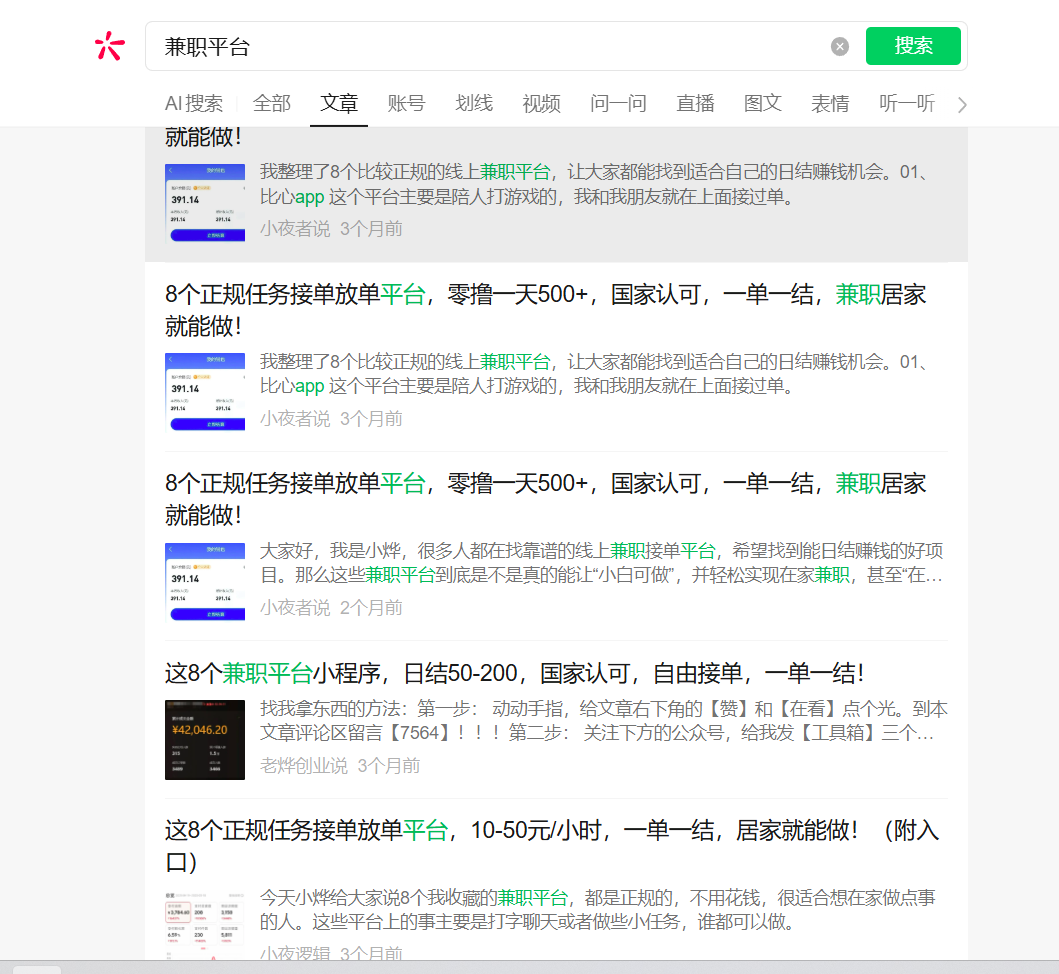Click 小夜者说 author under highlighted first result
The image size is (1059, 974).
pos(295,229)
